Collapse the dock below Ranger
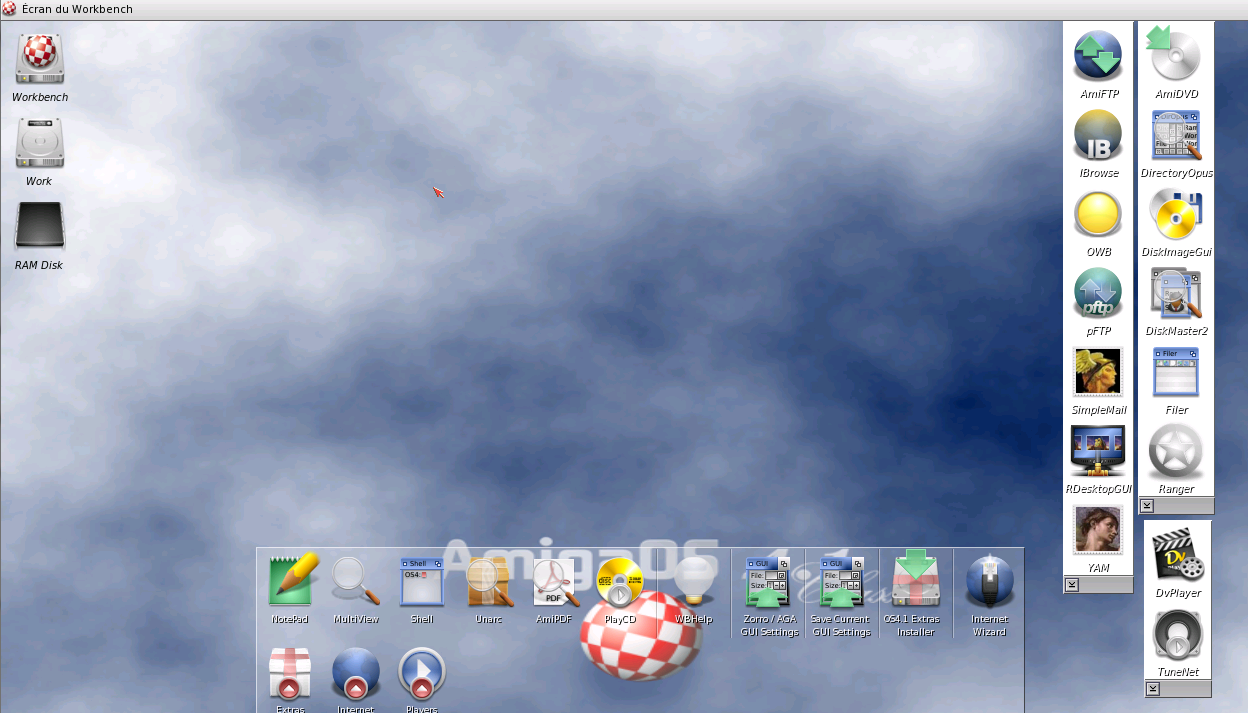Image resolution: width=1248 pixels, height=713 pixels. [1147, 506]
